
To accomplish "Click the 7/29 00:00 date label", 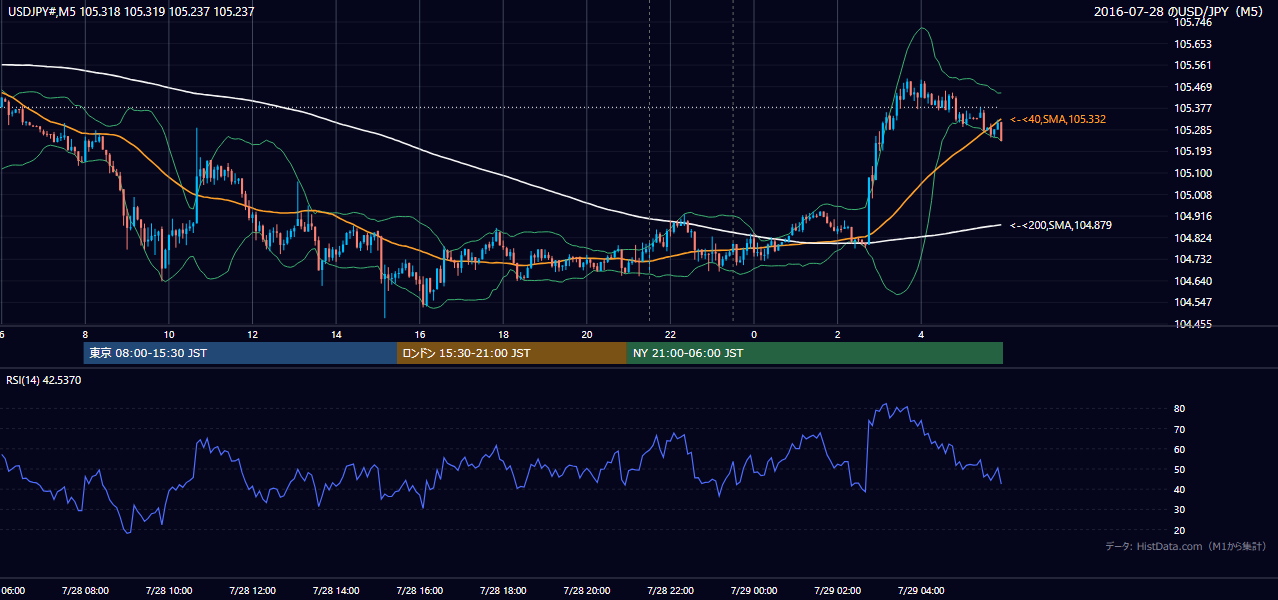I will pos(753,591).
